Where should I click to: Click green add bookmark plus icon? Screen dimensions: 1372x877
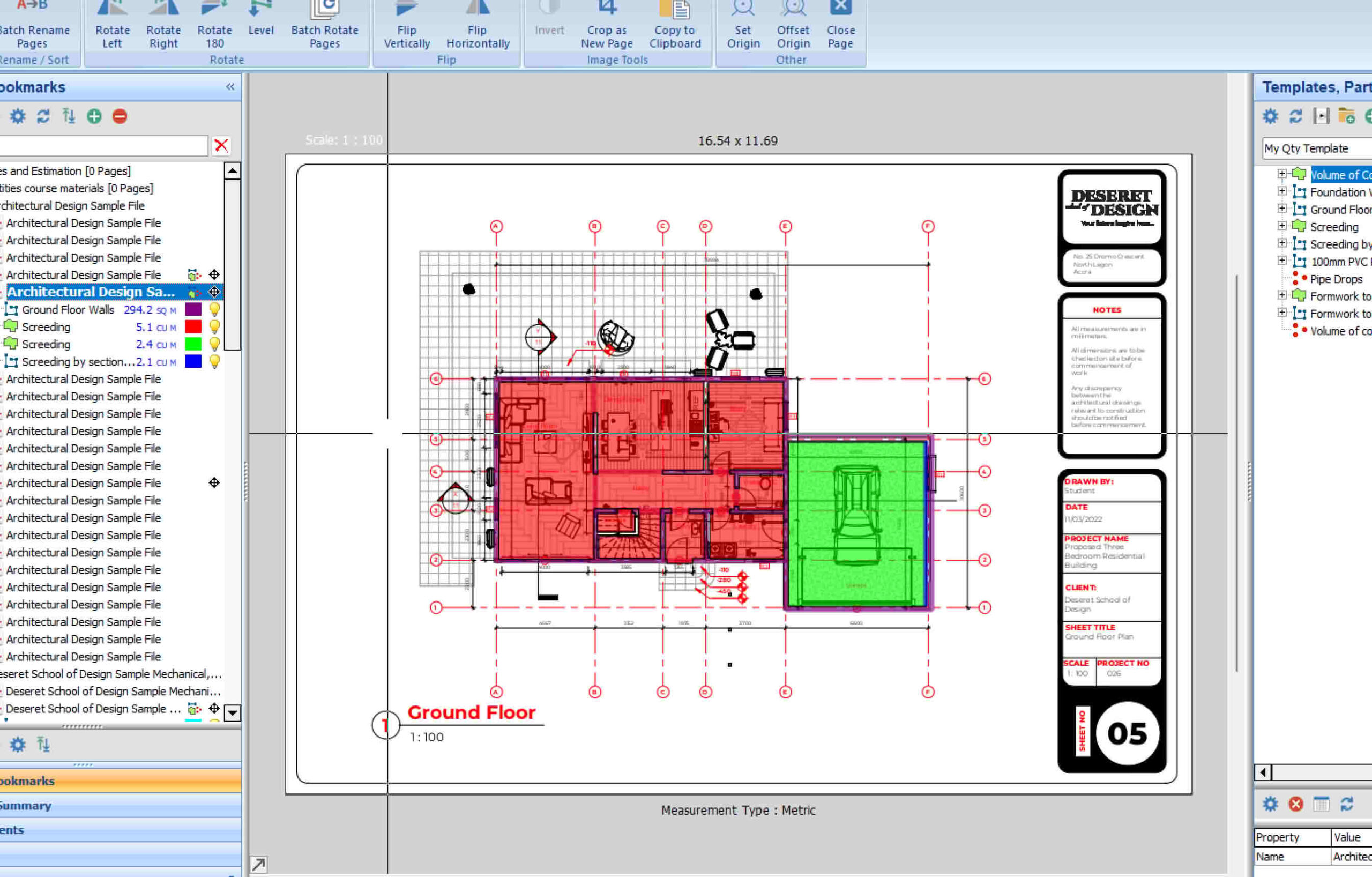tap(94, 116)
